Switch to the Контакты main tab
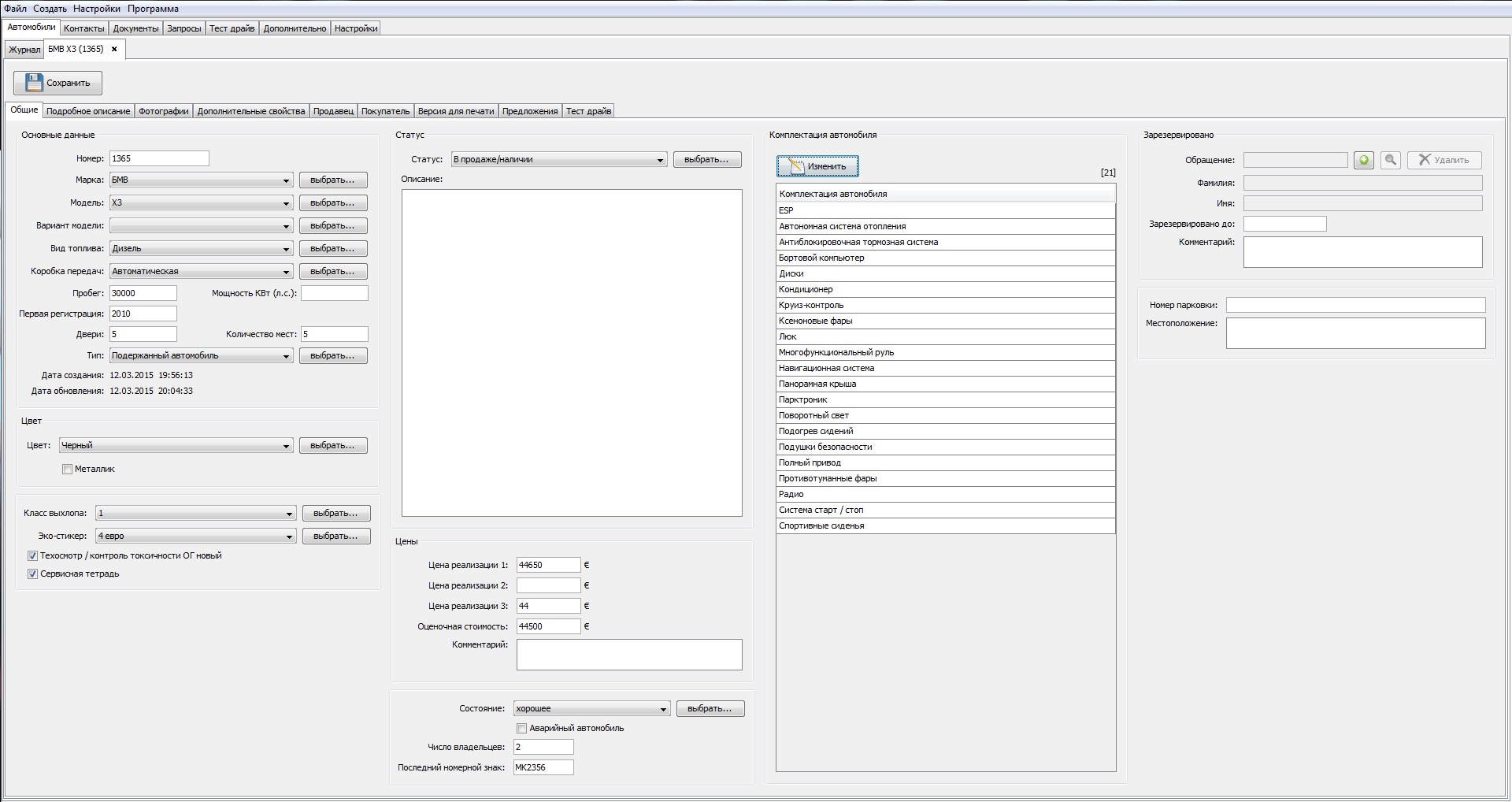Viewport: 1512px width, 802px height. click(x=83, y=28)
